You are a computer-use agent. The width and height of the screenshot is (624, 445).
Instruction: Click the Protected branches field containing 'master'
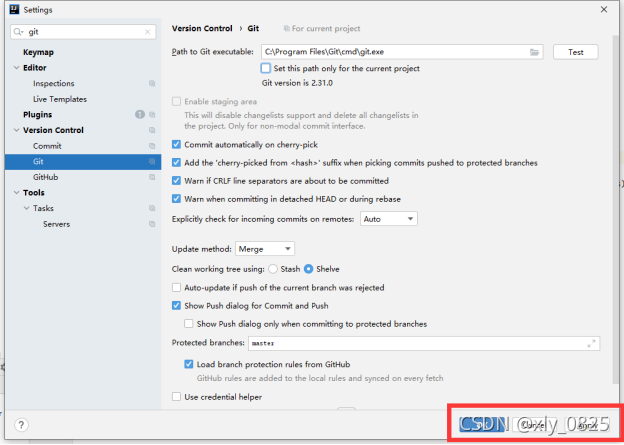(424, 343)
